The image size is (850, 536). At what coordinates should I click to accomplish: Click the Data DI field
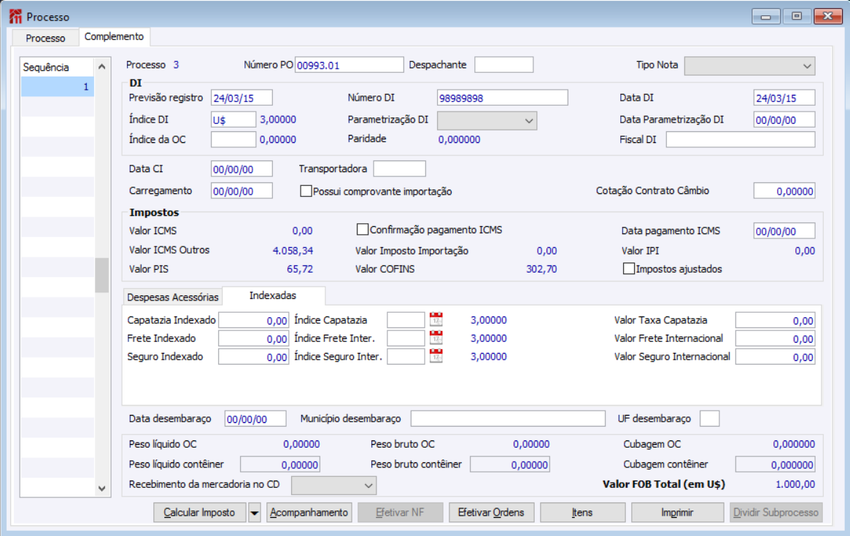(784, 98)
